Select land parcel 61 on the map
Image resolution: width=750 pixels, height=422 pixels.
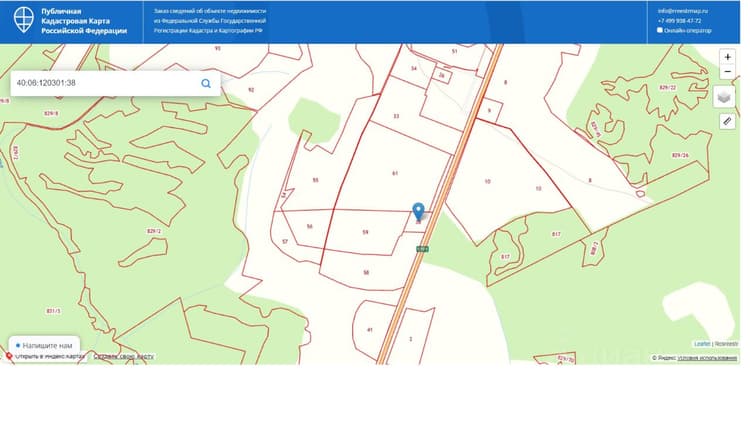click(395, 174)
